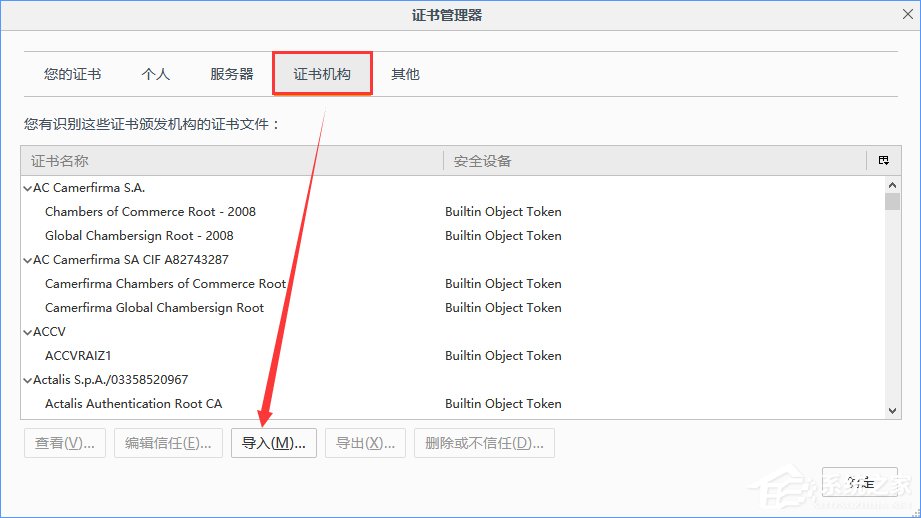Image resolution: width=921 pixels, height=518 pixels.
Task: Switch to the 个人 tab
Action: click(155, 75)
